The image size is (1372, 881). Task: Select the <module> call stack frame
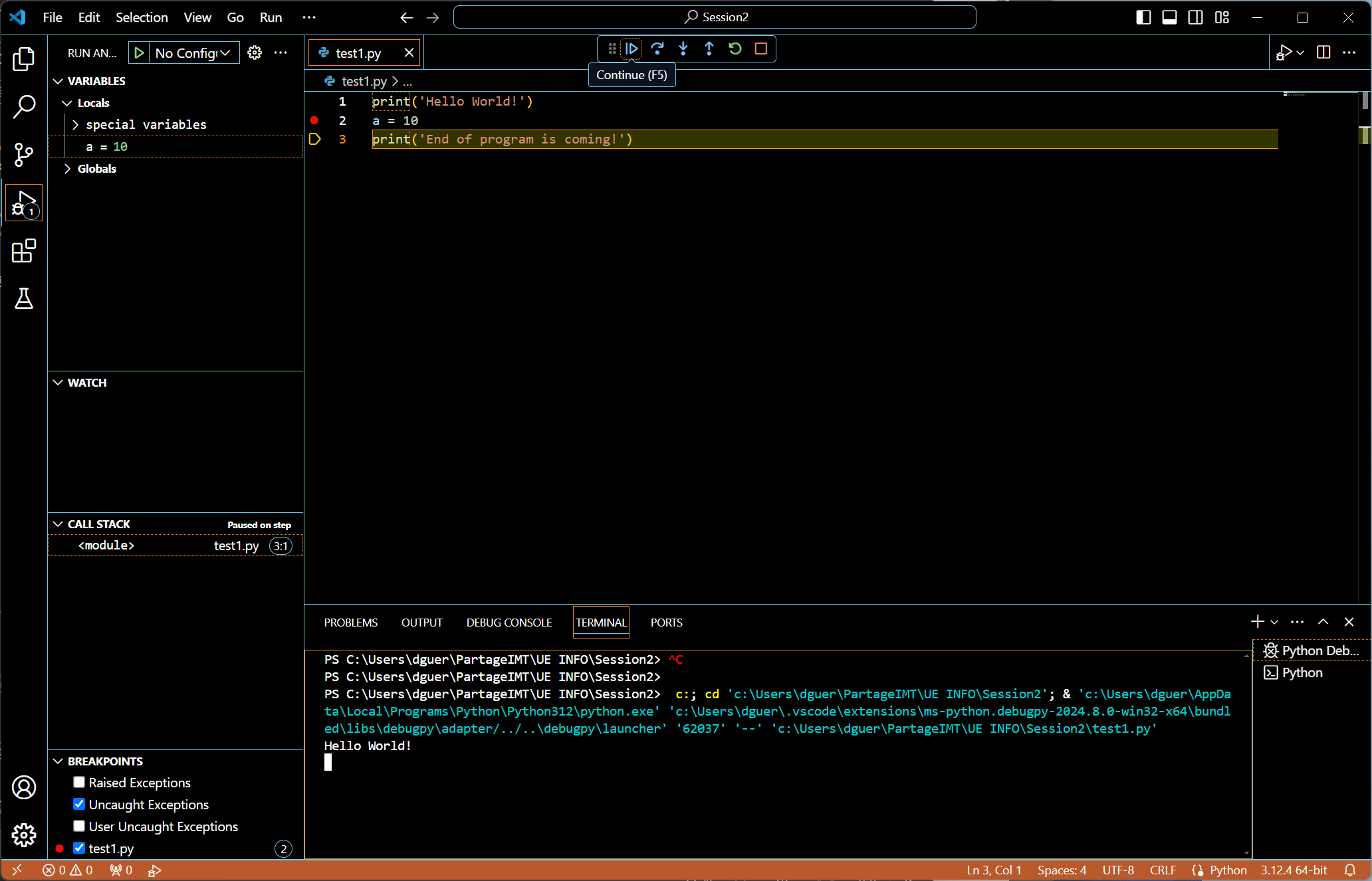pos(176,545)
